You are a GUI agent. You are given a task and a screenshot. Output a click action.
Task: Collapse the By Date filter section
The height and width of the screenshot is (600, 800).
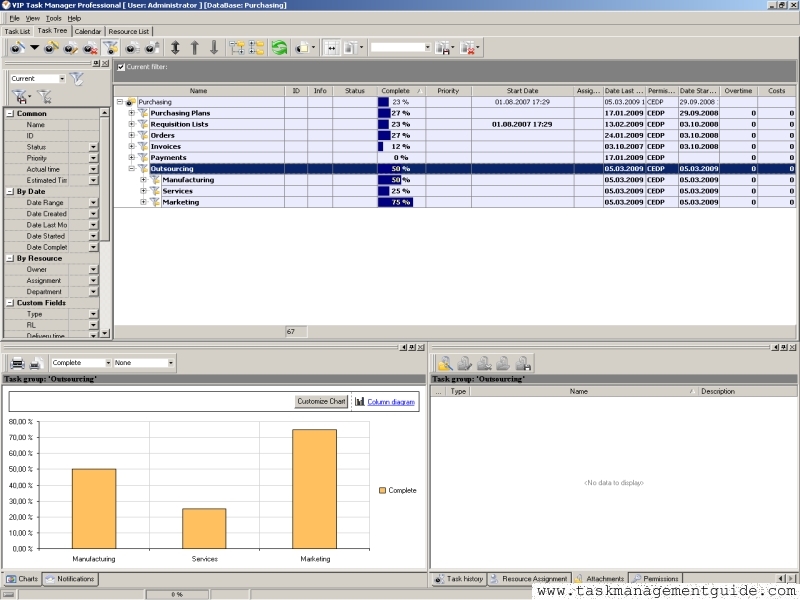(x=10, y=190)
